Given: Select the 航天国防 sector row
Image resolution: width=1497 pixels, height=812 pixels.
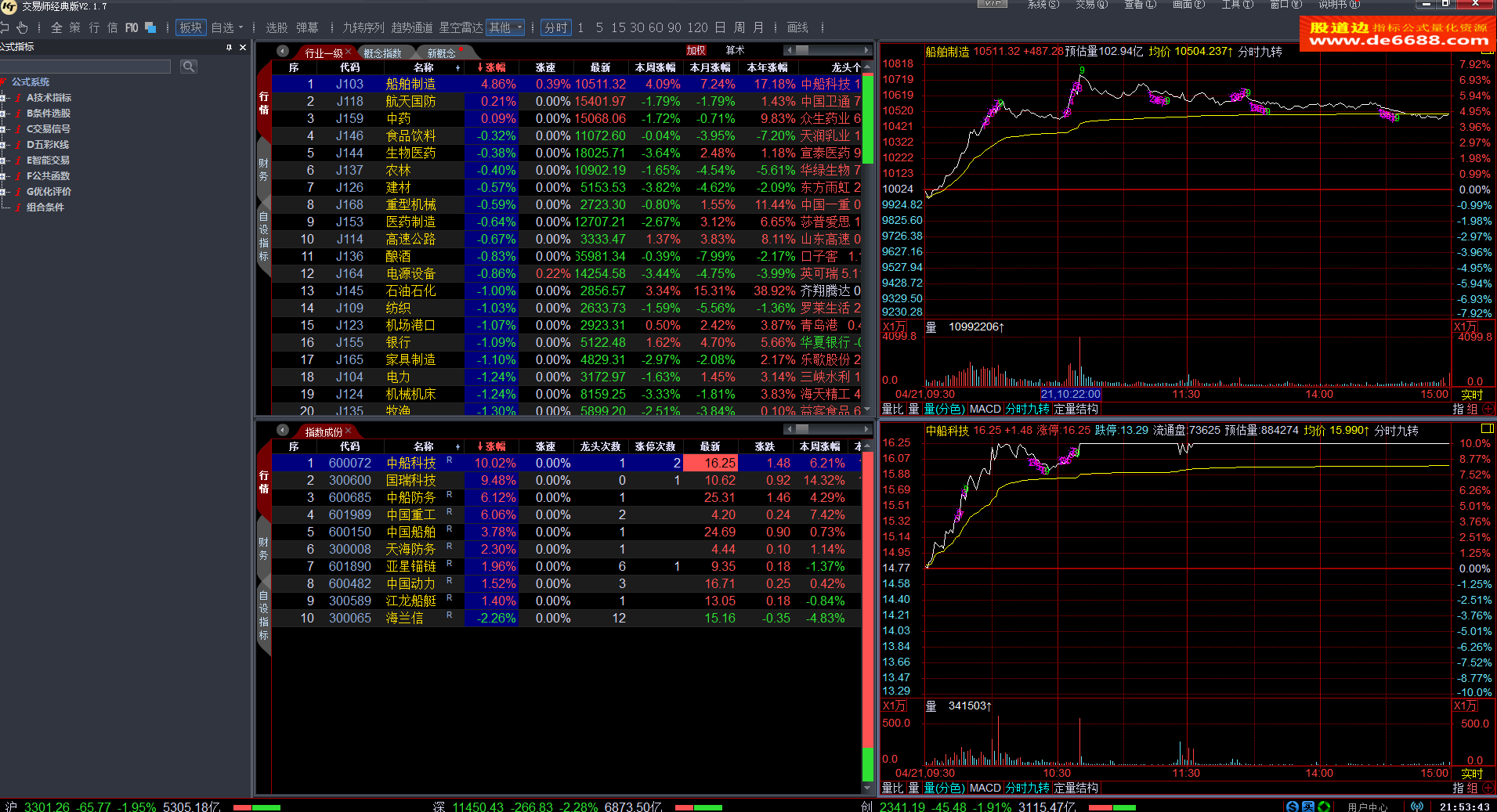Looking at the screenshot, I should (x=567, y=101).
